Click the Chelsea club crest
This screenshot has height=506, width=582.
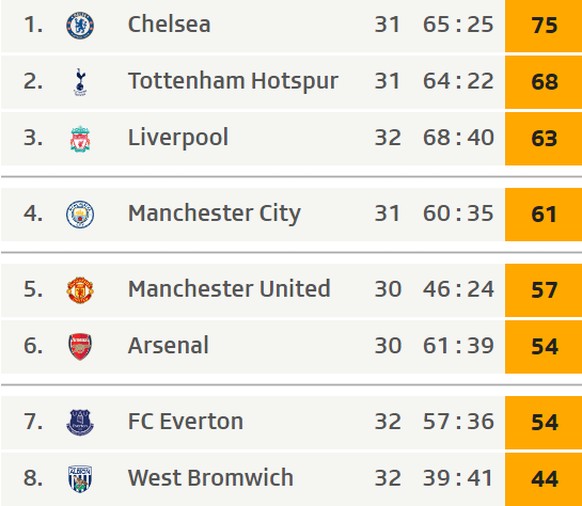click(x=80, y=25)
